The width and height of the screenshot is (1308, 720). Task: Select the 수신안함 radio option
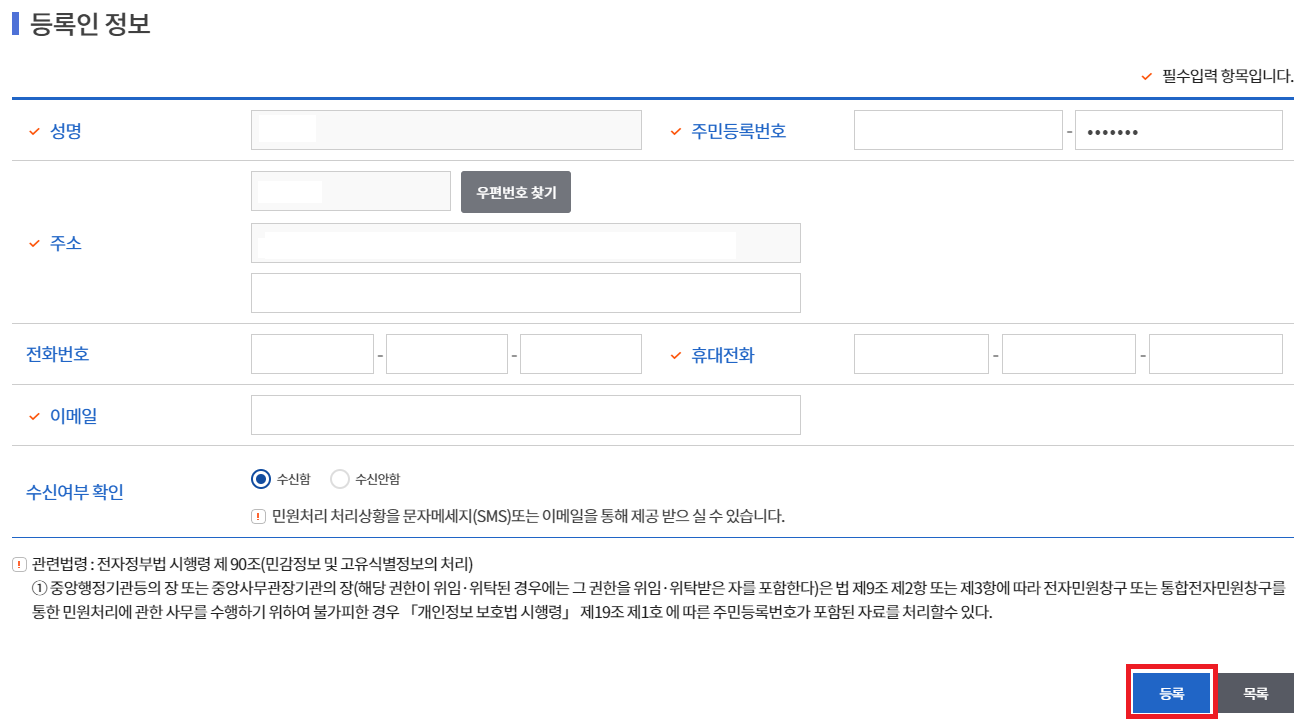point(340,479)
